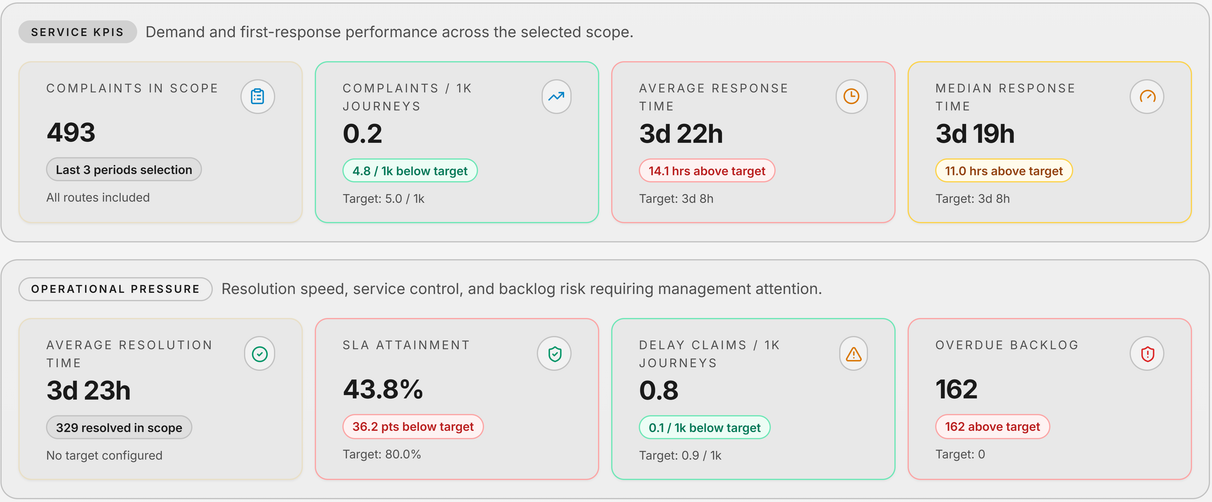
Task: Click the '329 resolved in scope' pill
Action: 119,428
